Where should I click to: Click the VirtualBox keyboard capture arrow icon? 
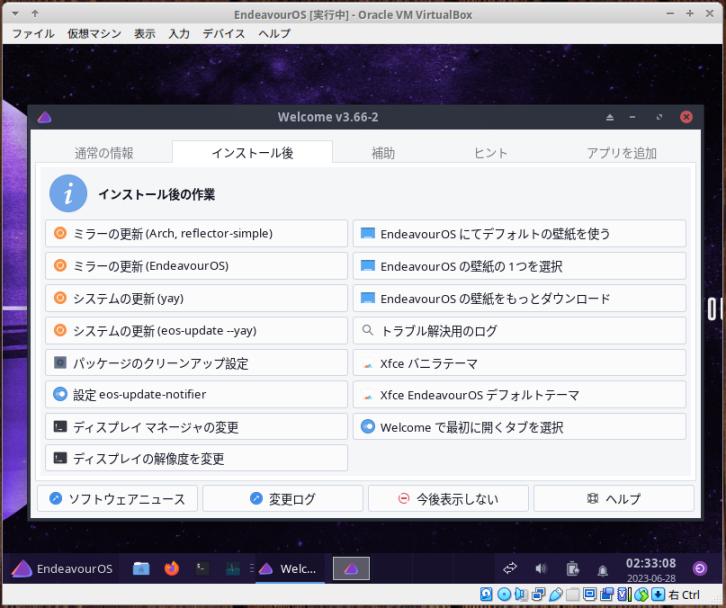658,594
